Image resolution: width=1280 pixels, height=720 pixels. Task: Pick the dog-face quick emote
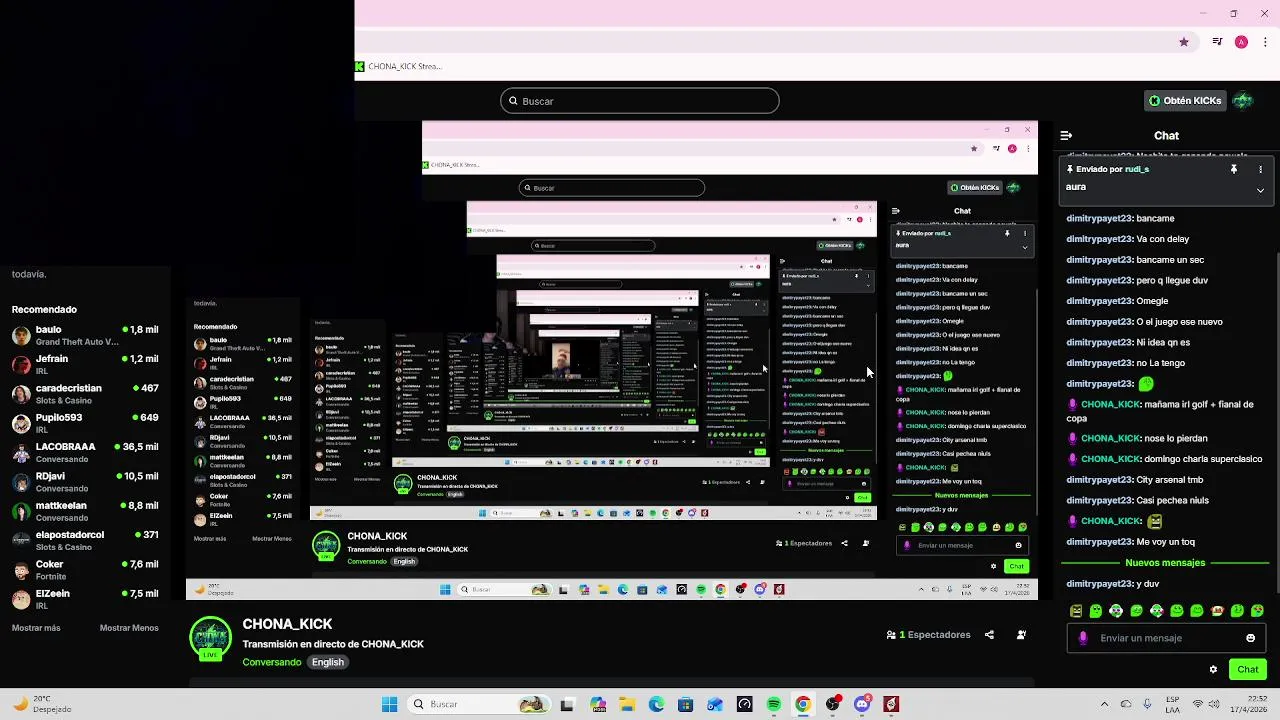point(1217,611)
